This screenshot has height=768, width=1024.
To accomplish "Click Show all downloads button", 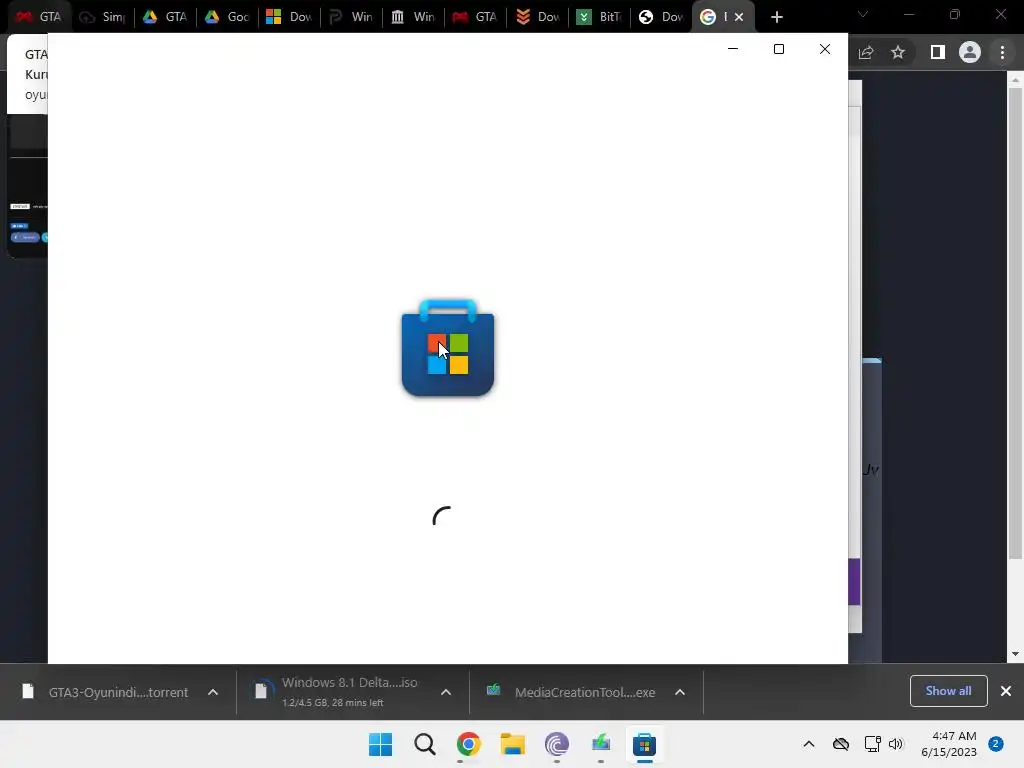I will [948, 691].
